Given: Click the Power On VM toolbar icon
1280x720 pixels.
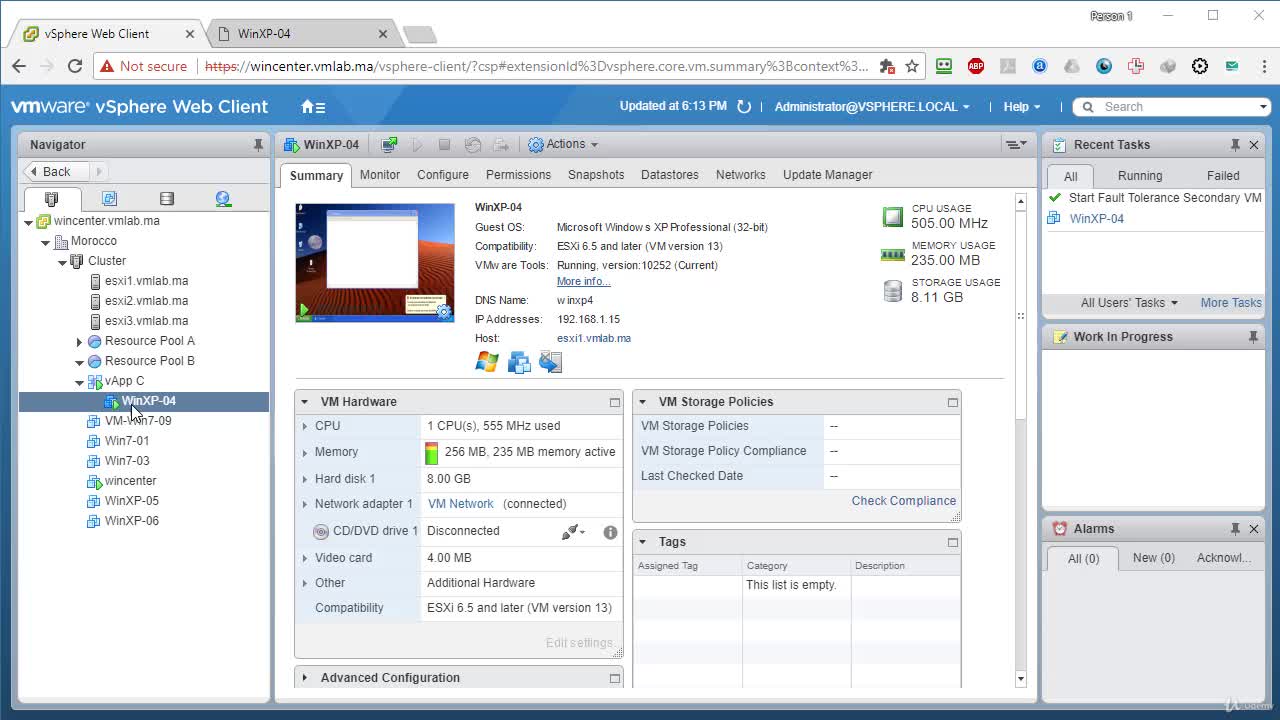Looking at the screenshot, I should tap(418, 145).
